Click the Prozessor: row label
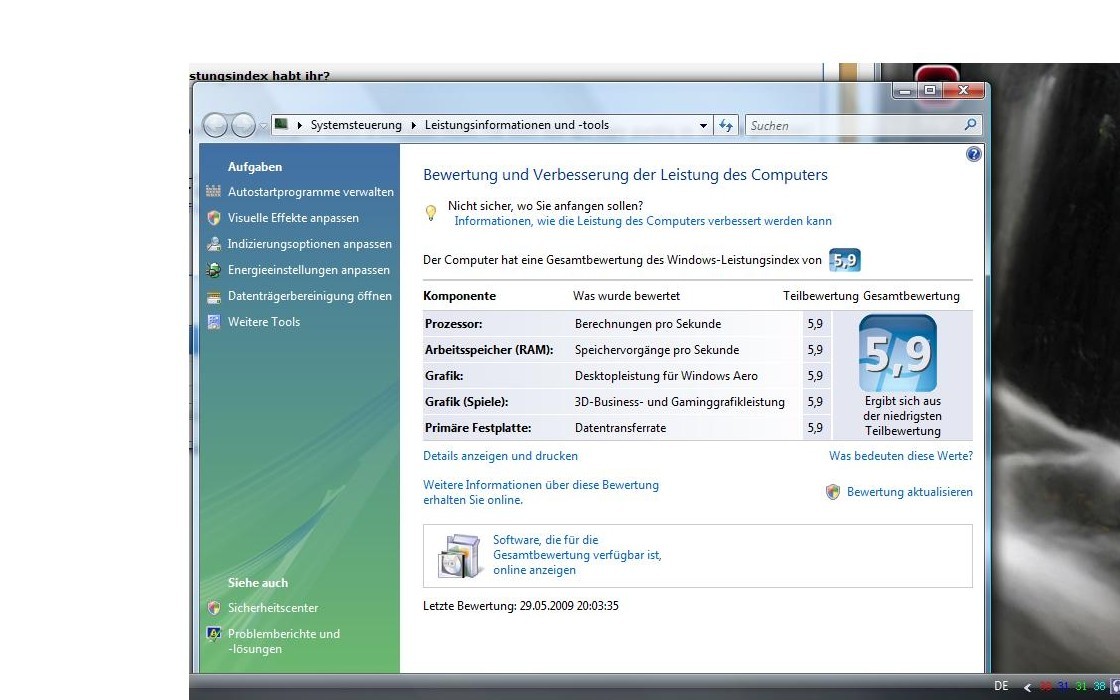 [454, 324]
